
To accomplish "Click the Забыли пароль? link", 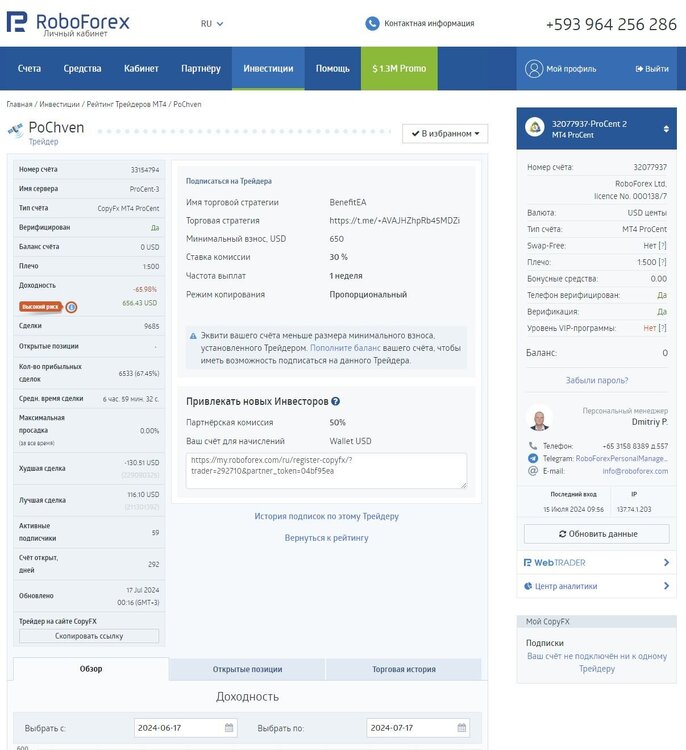I will point(597,380).
